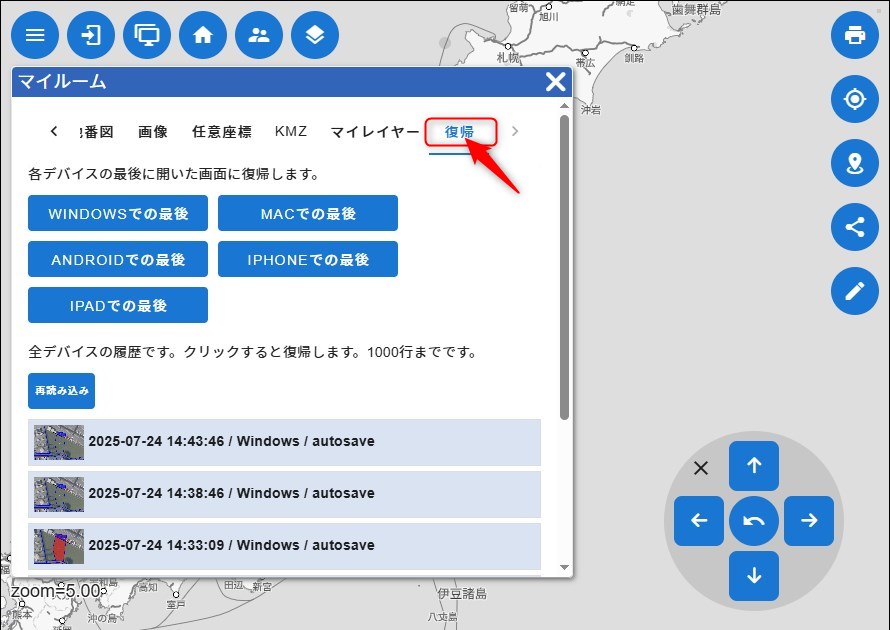Viewport: 890px width, 630px height.
Task: Open the share icon
Action: coord(854,227)
